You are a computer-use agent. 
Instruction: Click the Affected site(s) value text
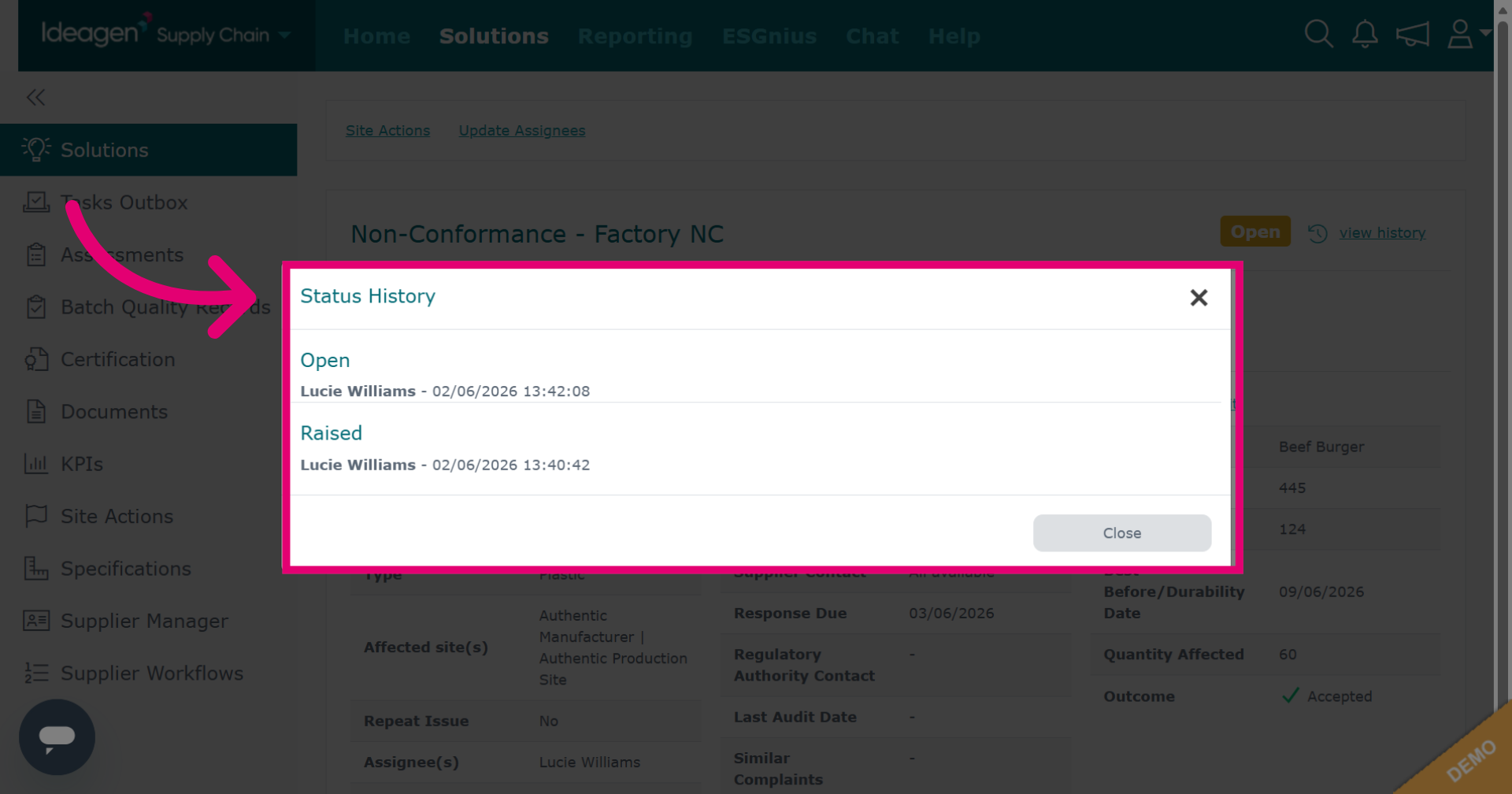(x=613, y=647)
